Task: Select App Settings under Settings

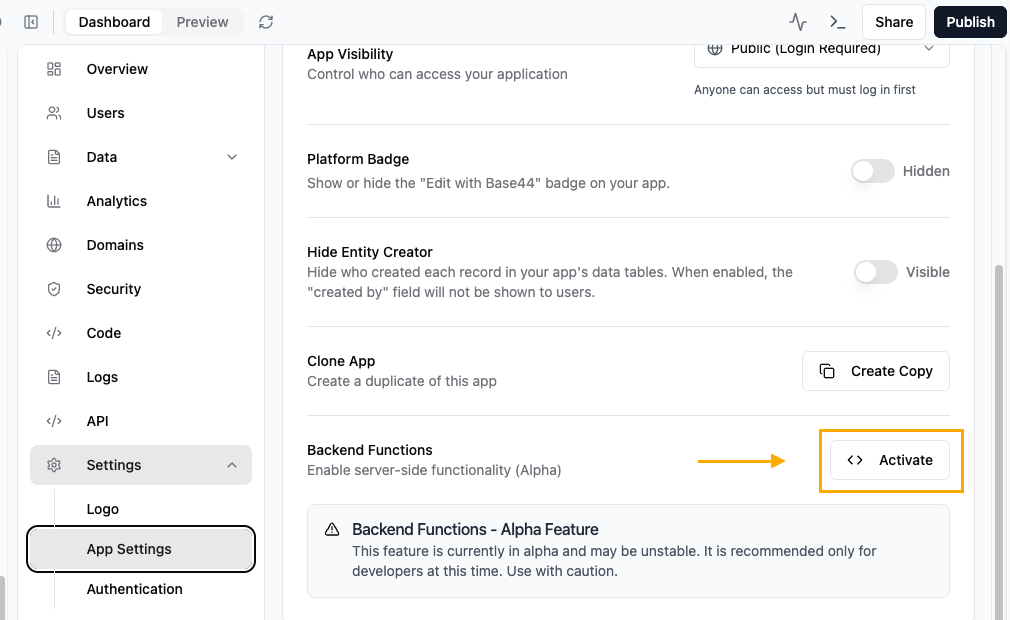Action: click(141, 549)
